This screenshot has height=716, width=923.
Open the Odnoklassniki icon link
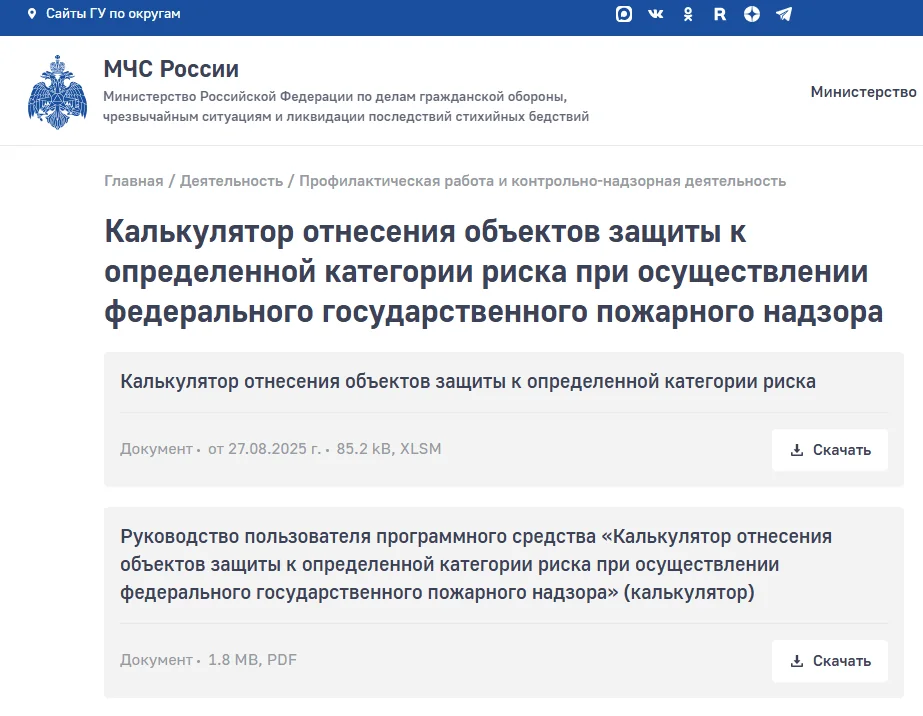[688, 14]
